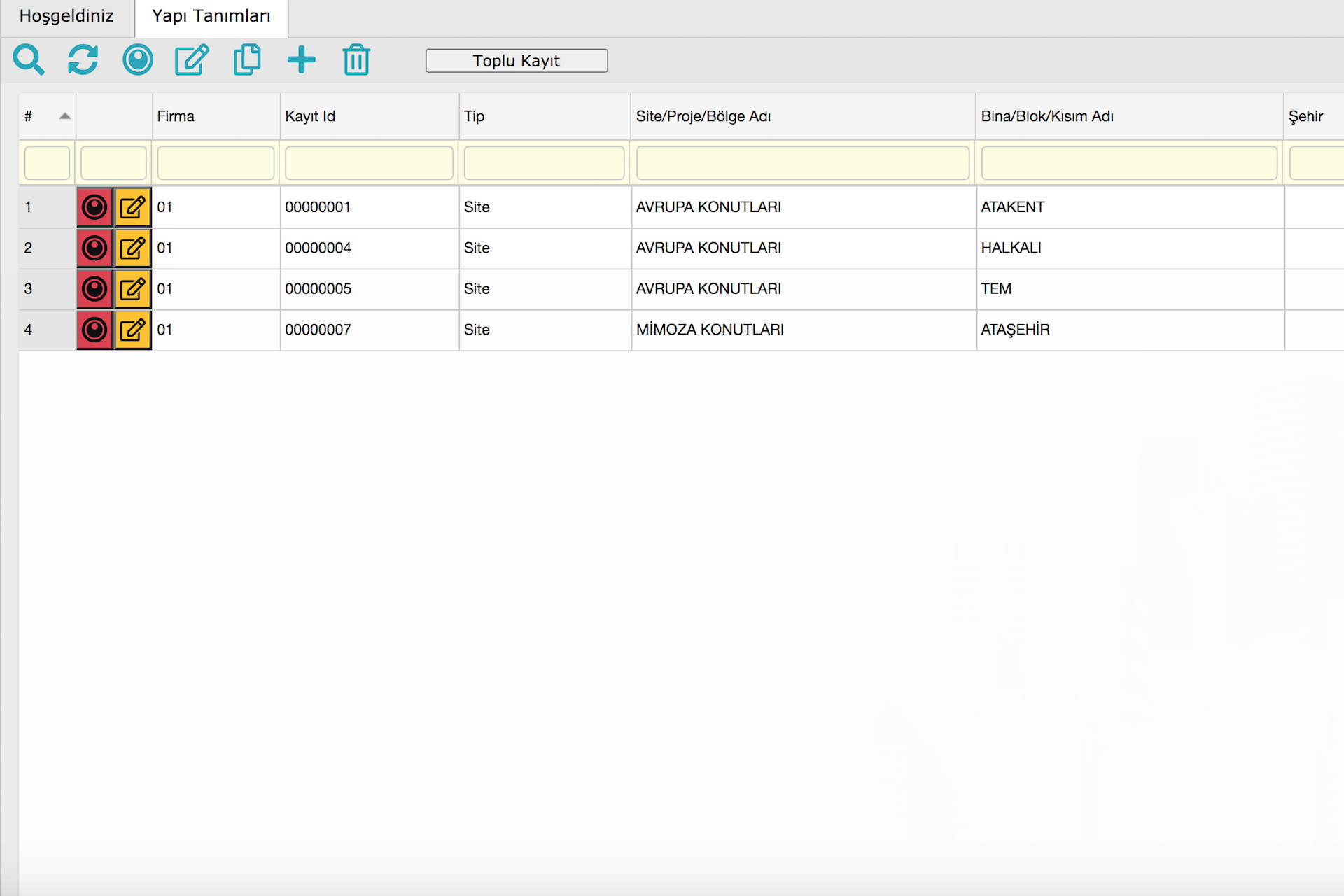Click the copy documents toolbar icon
The height and width of the screenshot is (896, 1344).
[246, 60]
